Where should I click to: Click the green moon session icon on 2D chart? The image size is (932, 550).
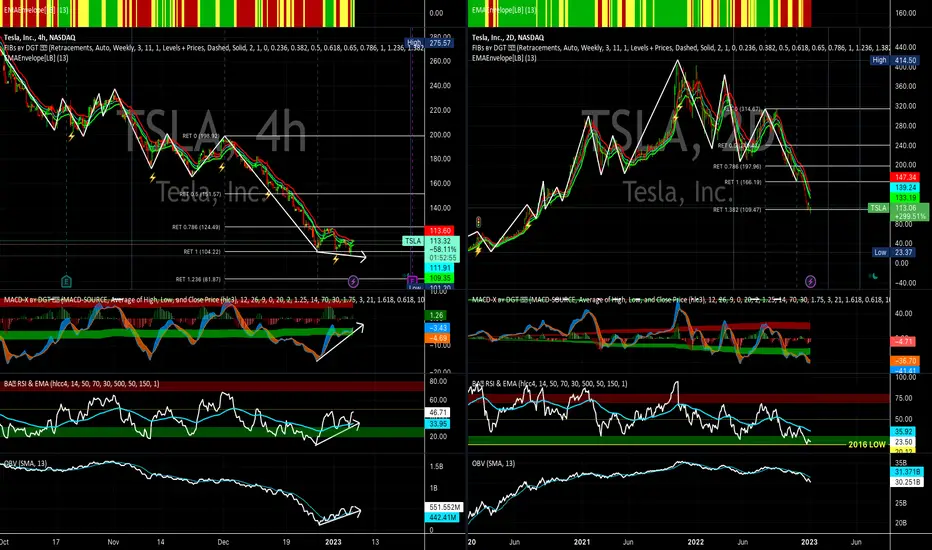(x=874, y=276)
